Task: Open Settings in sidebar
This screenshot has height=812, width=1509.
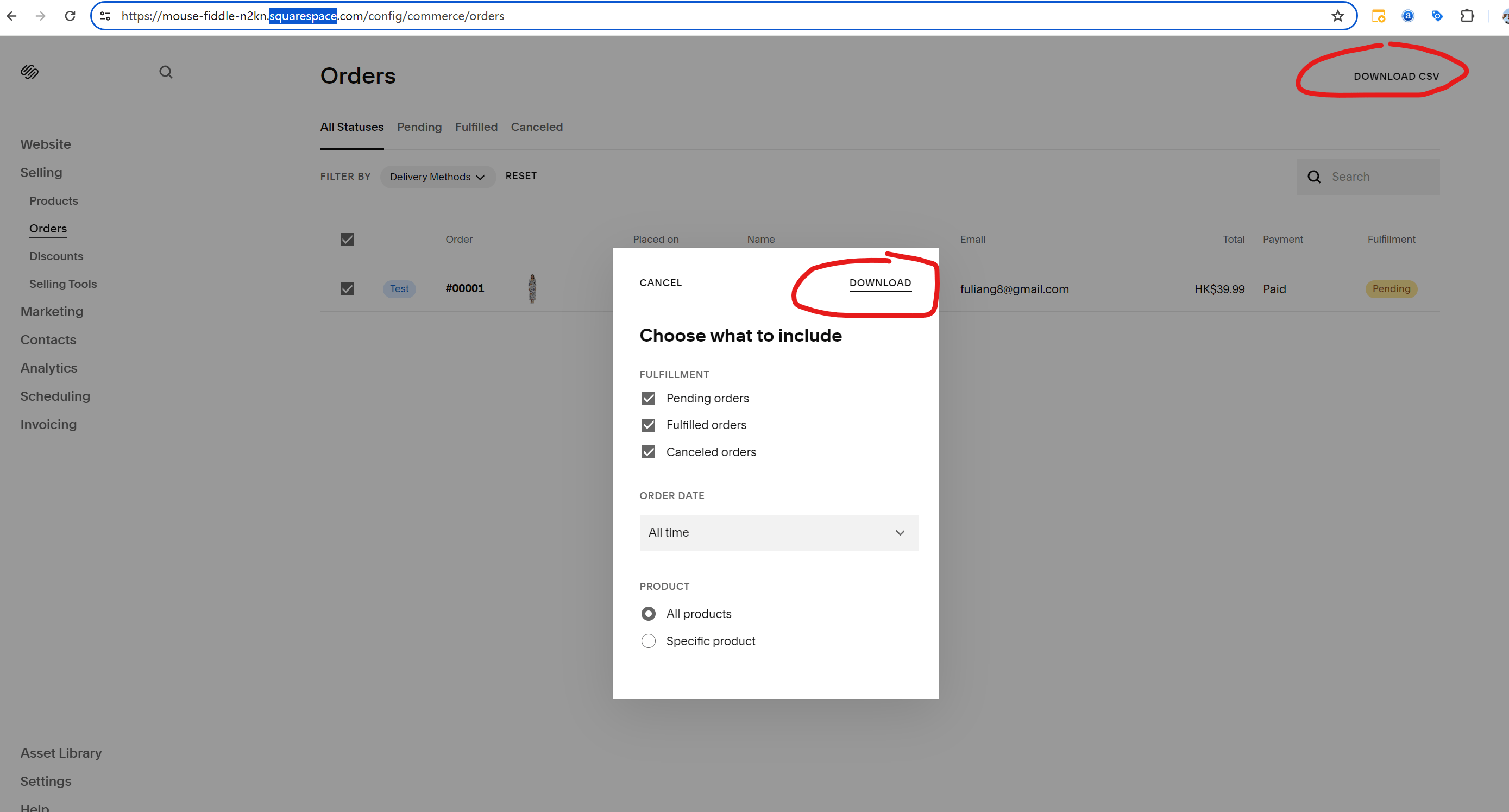Action: point(46,781)
